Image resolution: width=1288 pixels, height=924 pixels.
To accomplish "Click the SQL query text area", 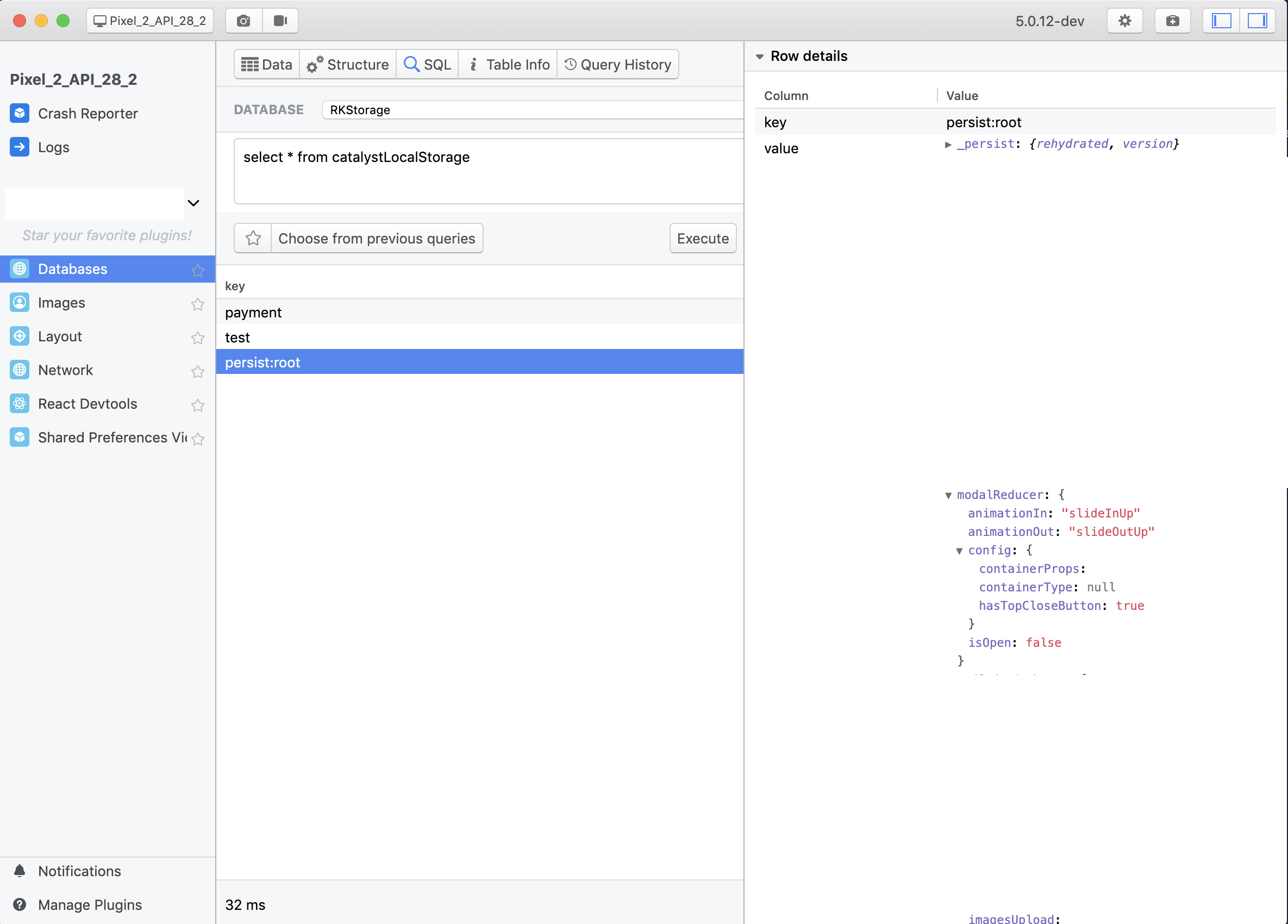I will click(489, 170).
